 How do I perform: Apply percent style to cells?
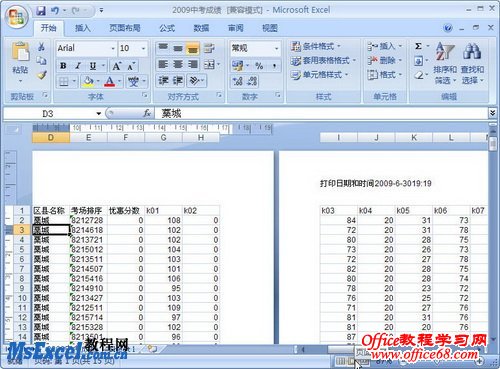point(259,66)
